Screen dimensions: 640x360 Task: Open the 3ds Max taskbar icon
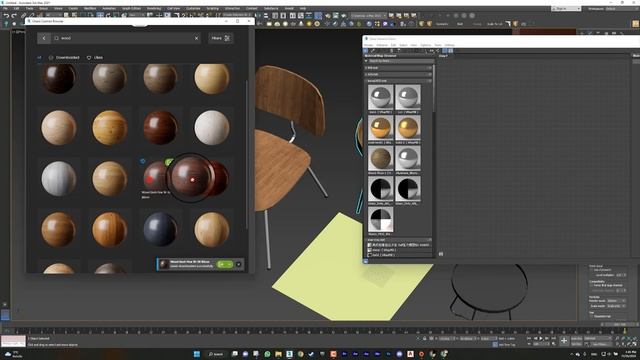(x=289, y=354)
